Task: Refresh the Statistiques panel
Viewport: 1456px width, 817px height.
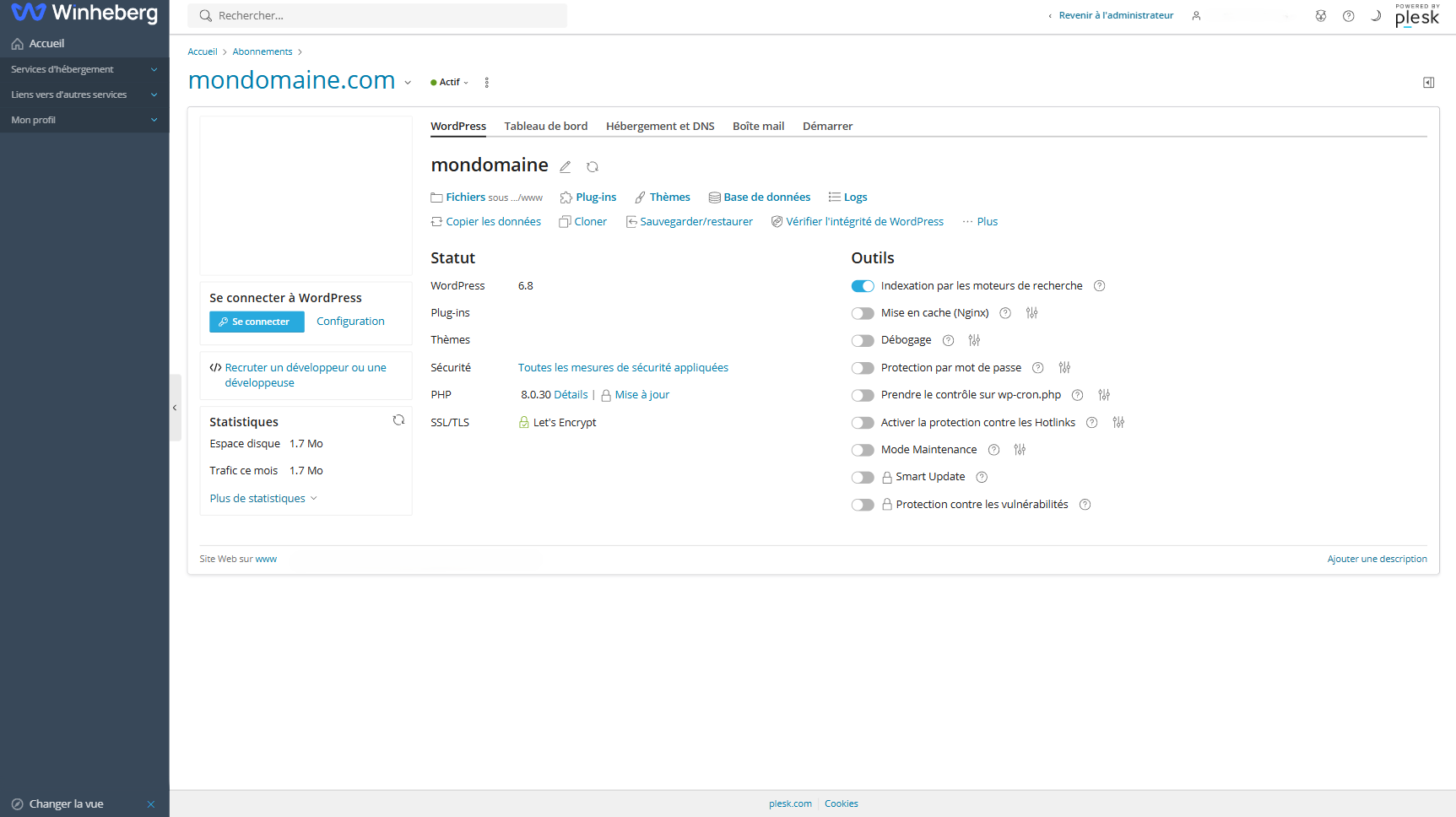Action: point(398,420)
